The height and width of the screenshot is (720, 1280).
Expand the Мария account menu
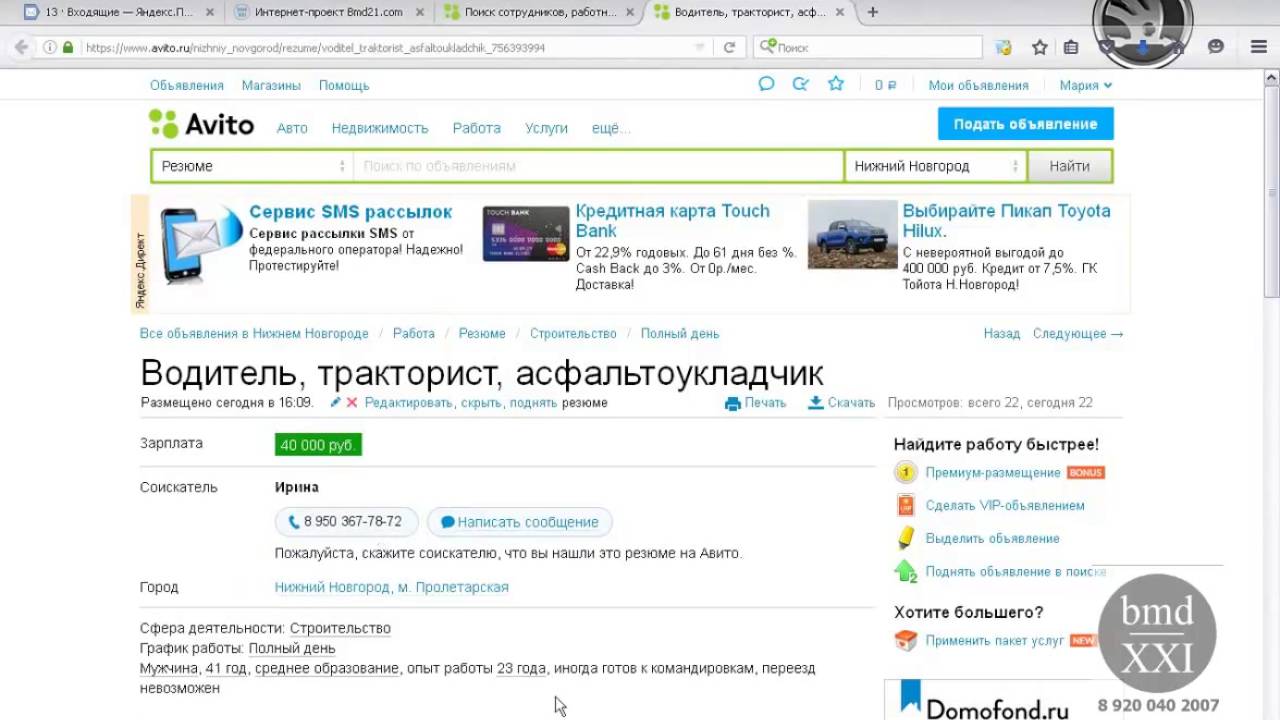coord(1085,85)
